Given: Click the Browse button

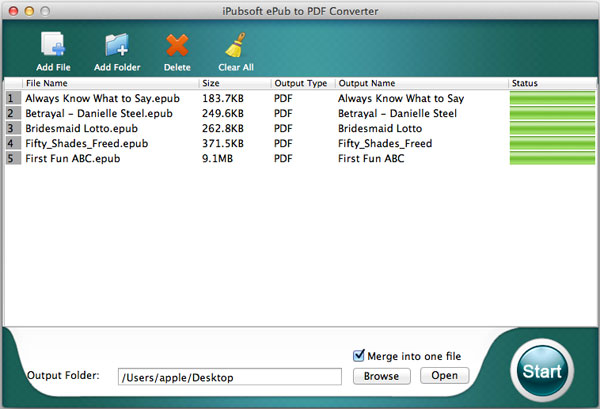Looking at the screenshot, I should pos(381,376).
